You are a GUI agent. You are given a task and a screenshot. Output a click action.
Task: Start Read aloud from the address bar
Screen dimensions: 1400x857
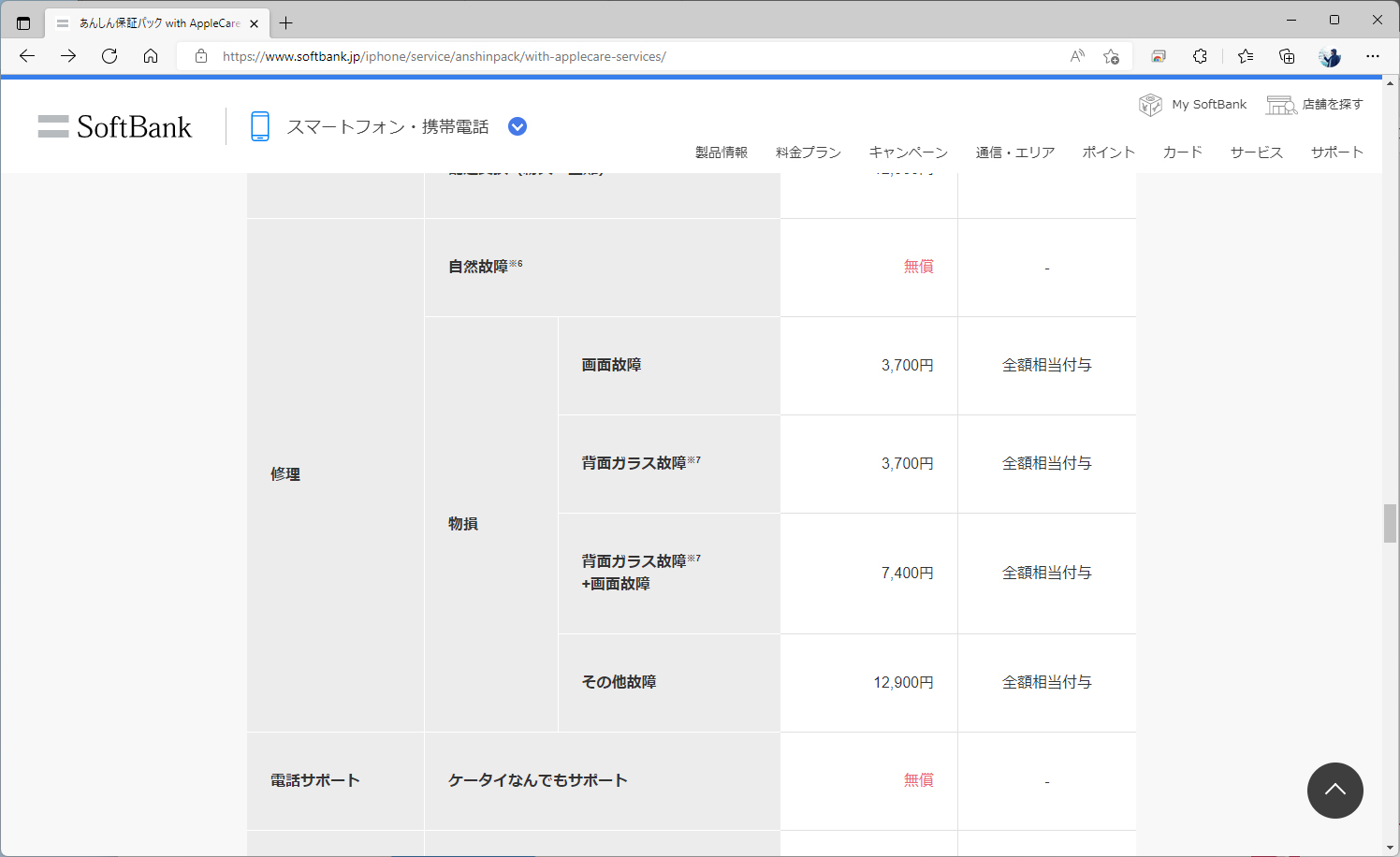click(1076, 56)
